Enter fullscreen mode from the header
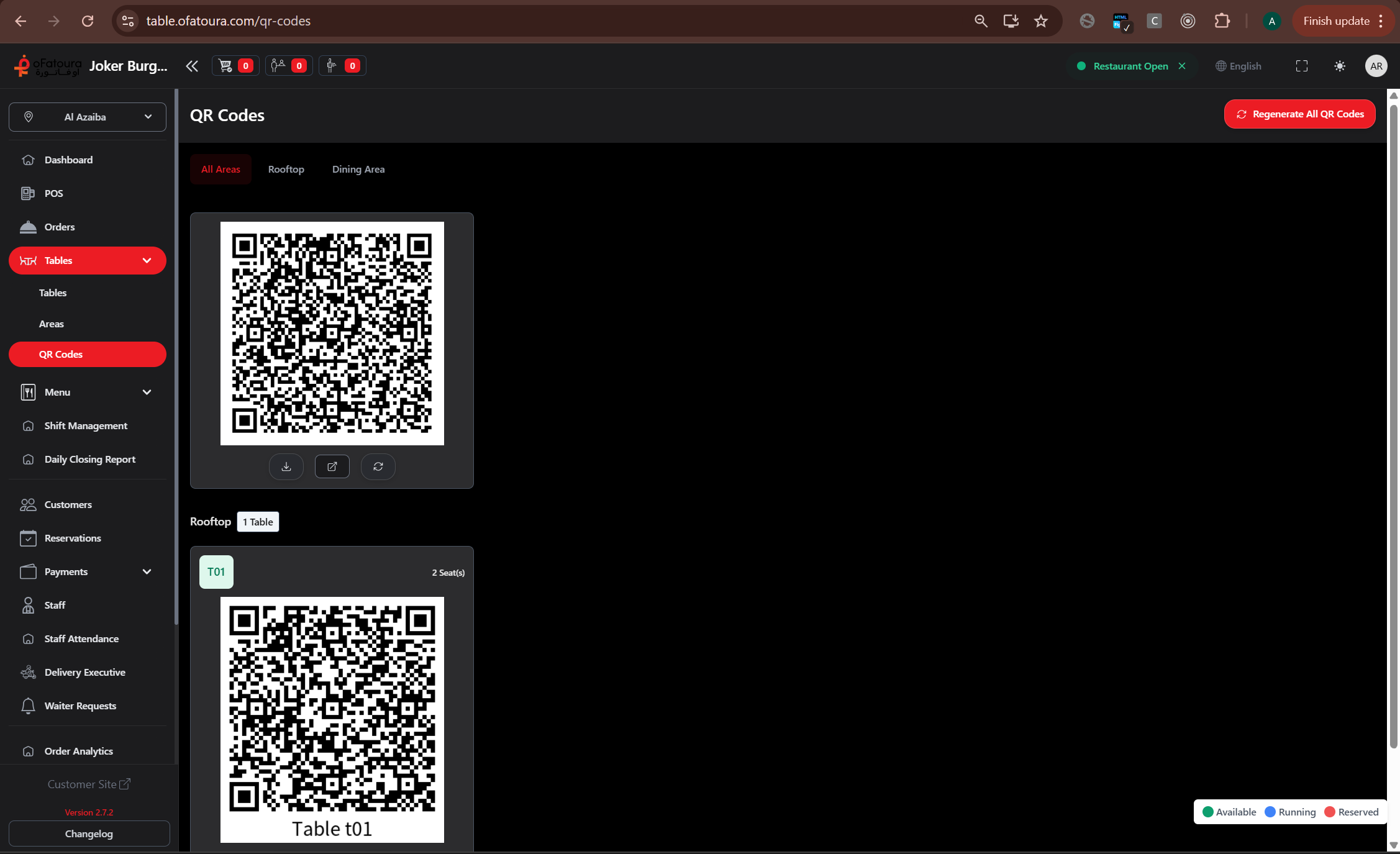 pos(1302,66)
